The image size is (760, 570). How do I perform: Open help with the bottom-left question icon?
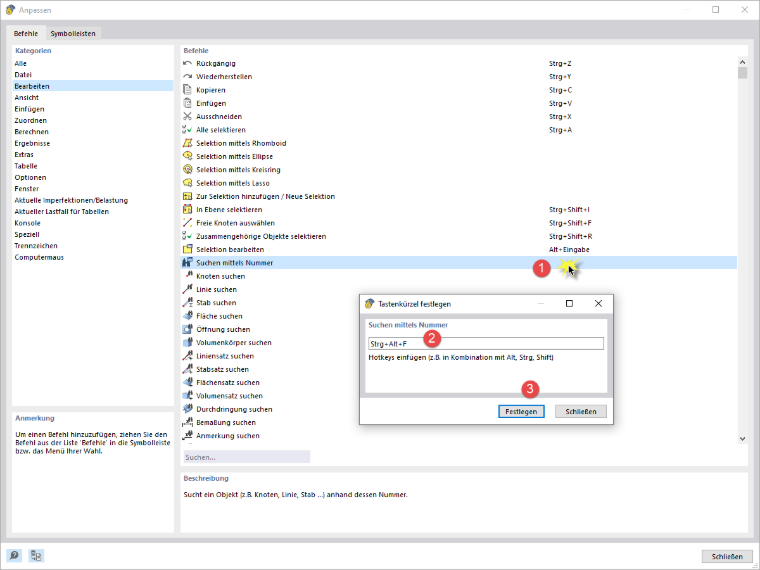point(14,555)
